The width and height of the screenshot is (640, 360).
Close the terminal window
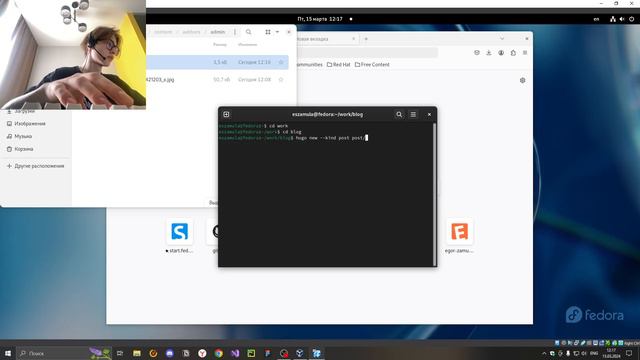point(429,115)
